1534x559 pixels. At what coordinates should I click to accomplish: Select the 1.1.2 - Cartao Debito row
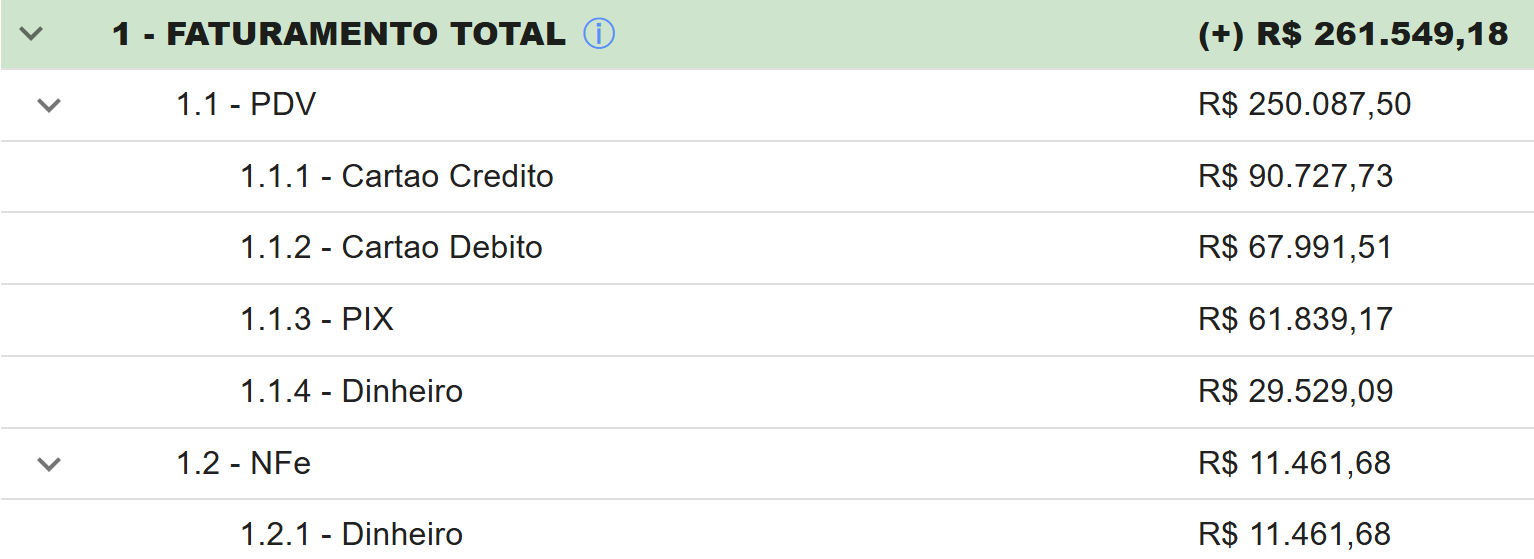point(391,247)
